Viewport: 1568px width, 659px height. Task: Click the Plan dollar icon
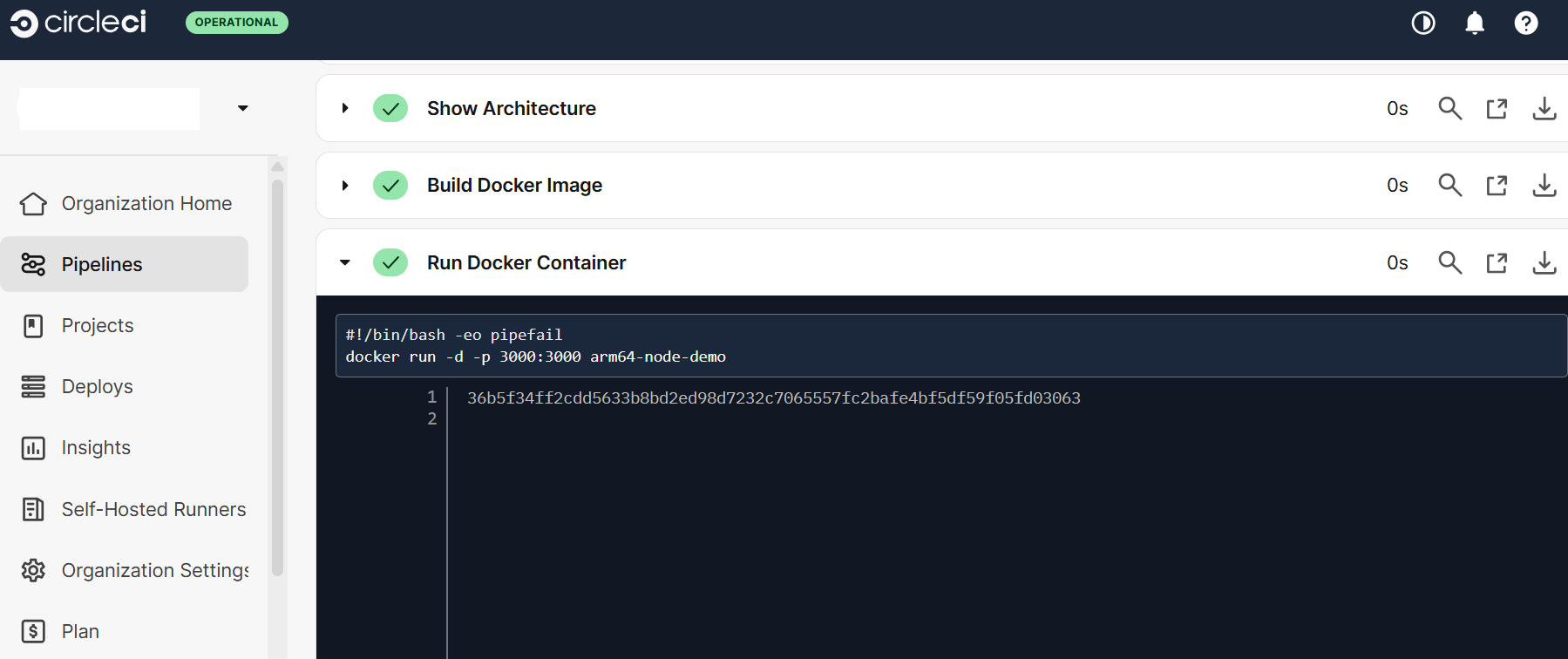[33, 631]
